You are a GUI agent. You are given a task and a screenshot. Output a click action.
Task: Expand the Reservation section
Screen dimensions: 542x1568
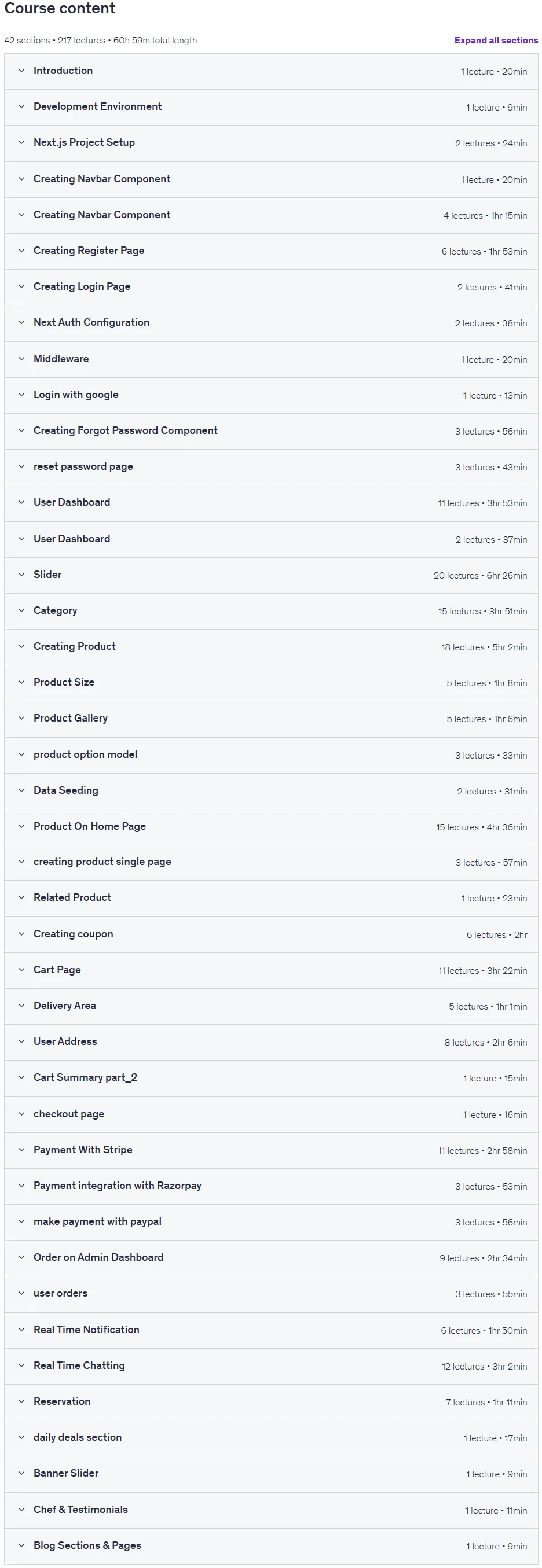tap(271, 1401)
